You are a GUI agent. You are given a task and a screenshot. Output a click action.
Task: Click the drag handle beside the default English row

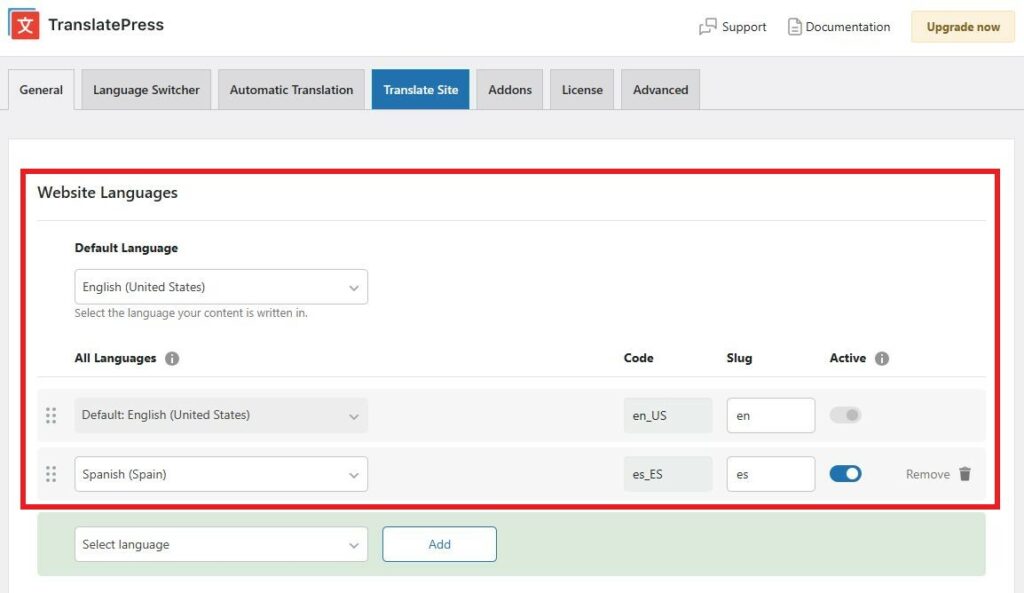click(51, 415)
